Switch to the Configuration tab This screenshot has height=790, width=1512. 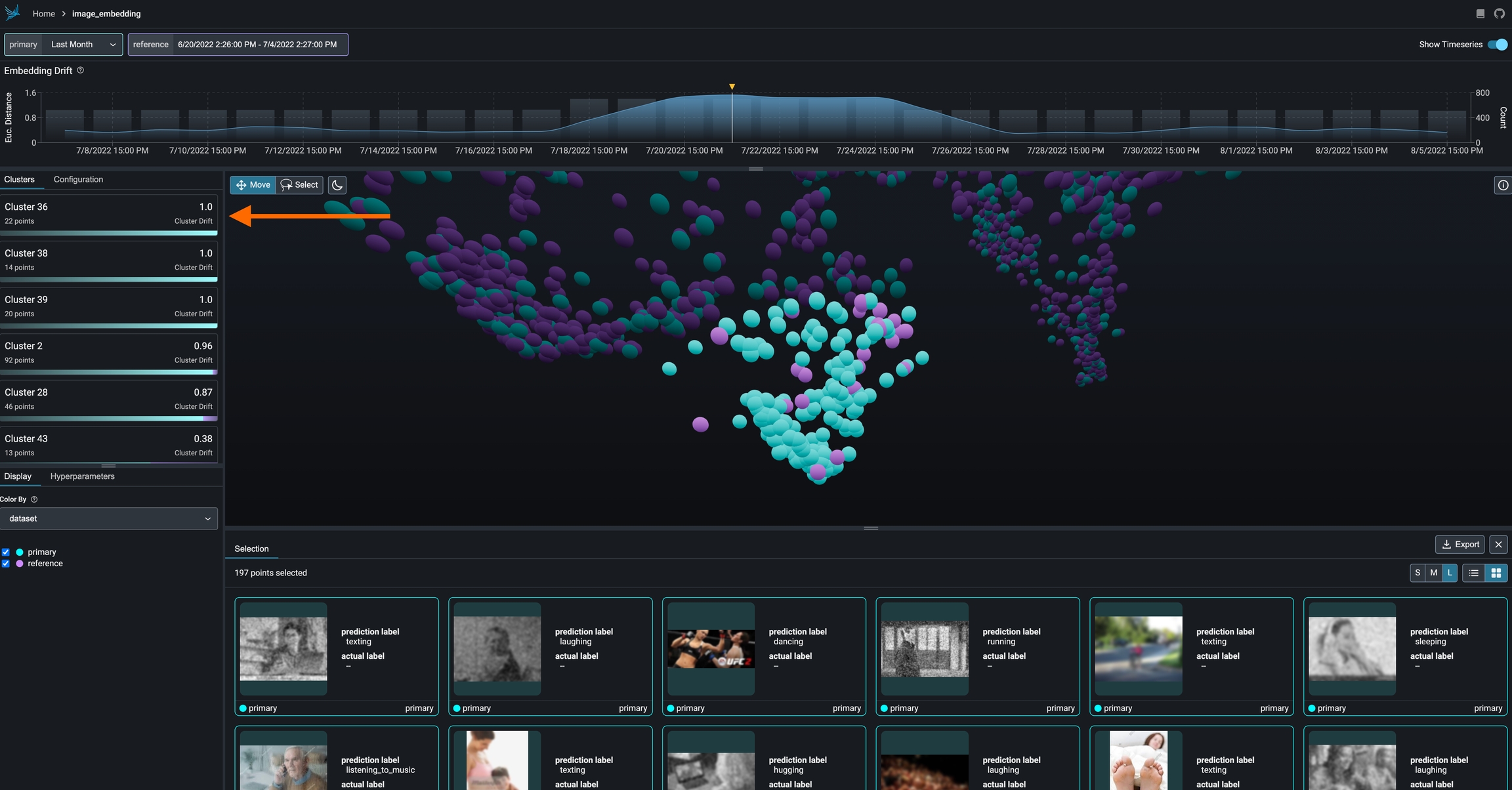click(78, 179)
